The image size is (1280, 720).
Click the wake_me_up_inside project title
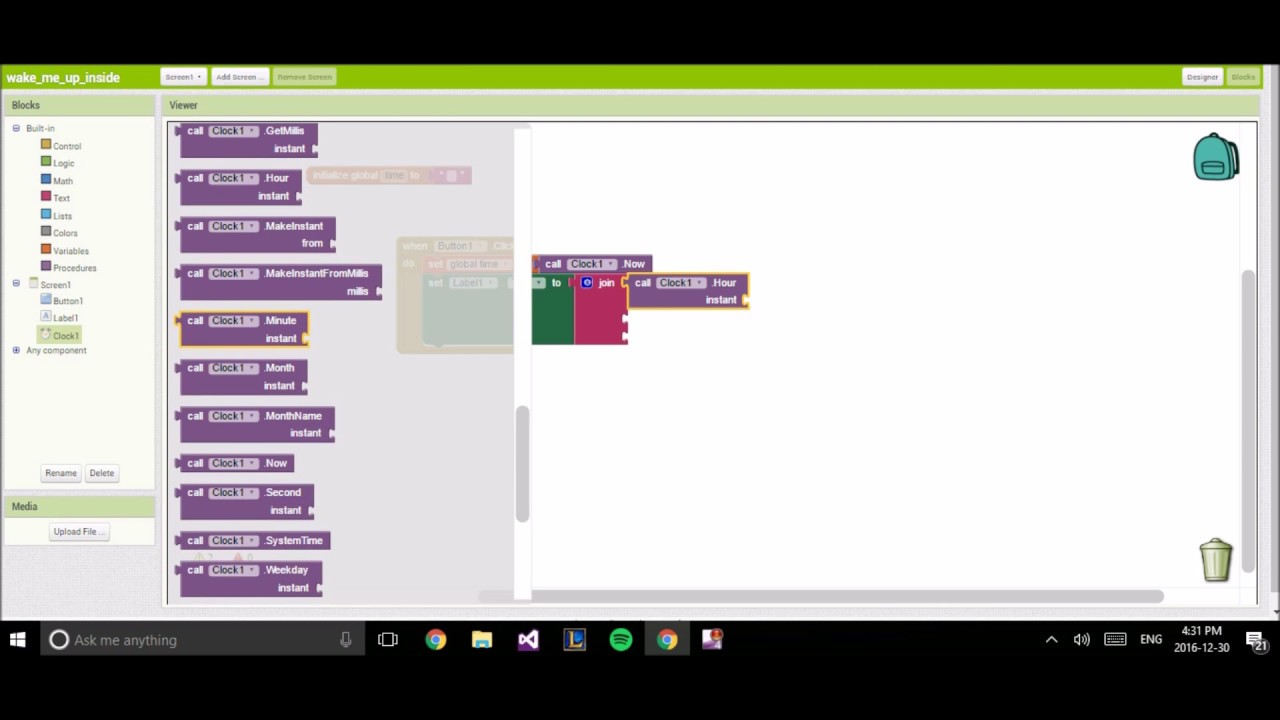(x=63, y=77)
